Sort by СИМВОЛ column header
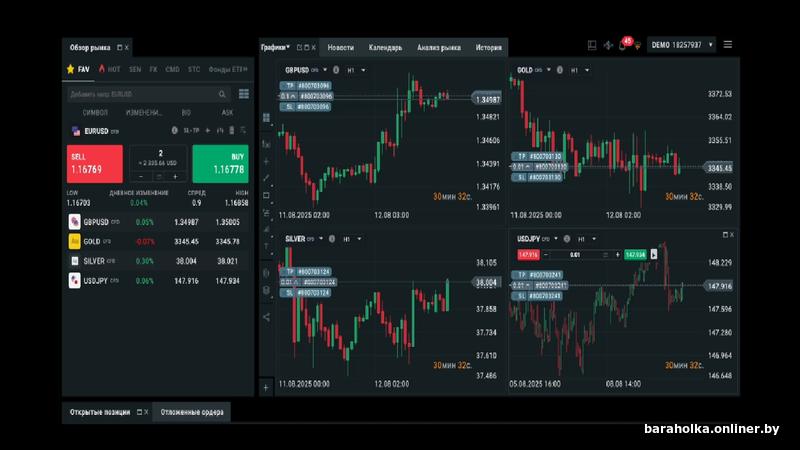Image resolution: width=800 pixels, height=450 pixels. (95, 113)
